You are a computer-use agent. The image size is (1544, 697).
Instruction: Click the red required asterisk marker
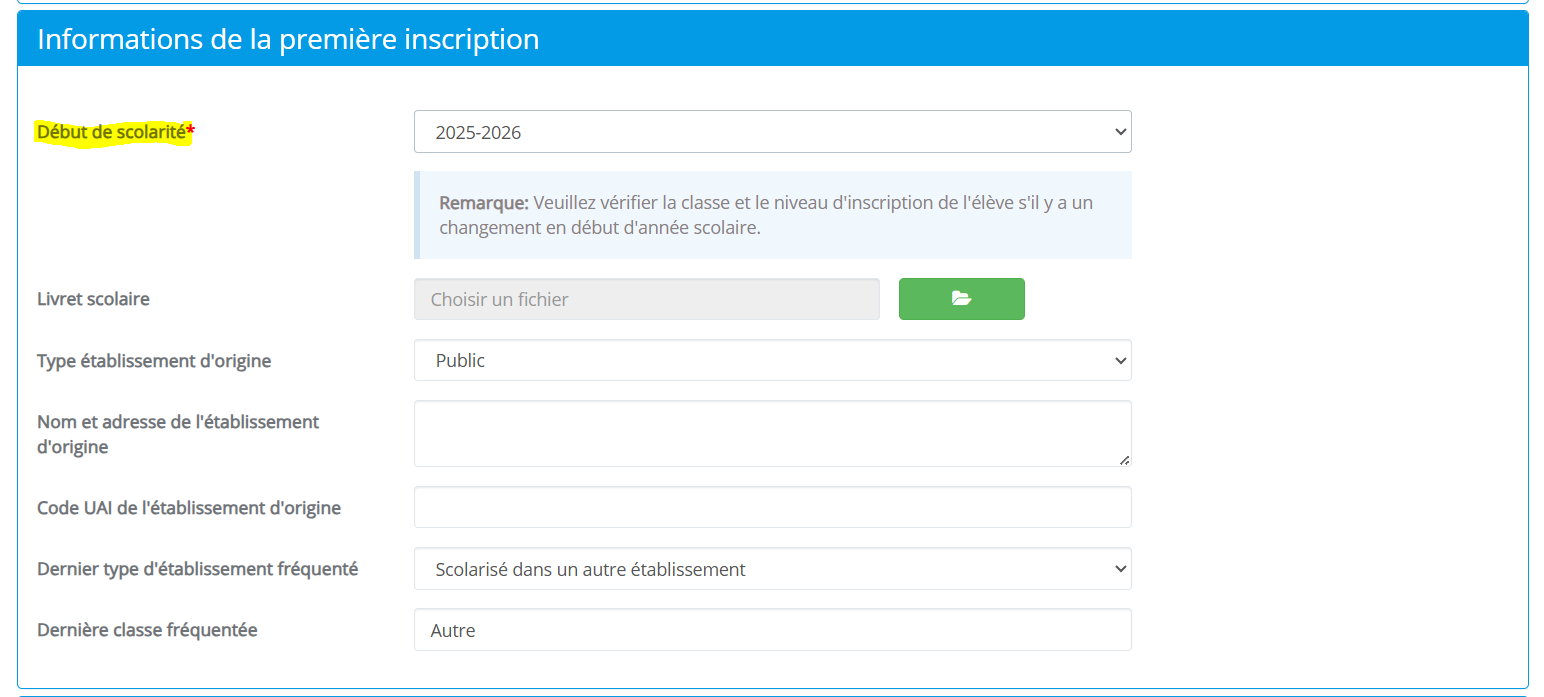tap(191, 131)
